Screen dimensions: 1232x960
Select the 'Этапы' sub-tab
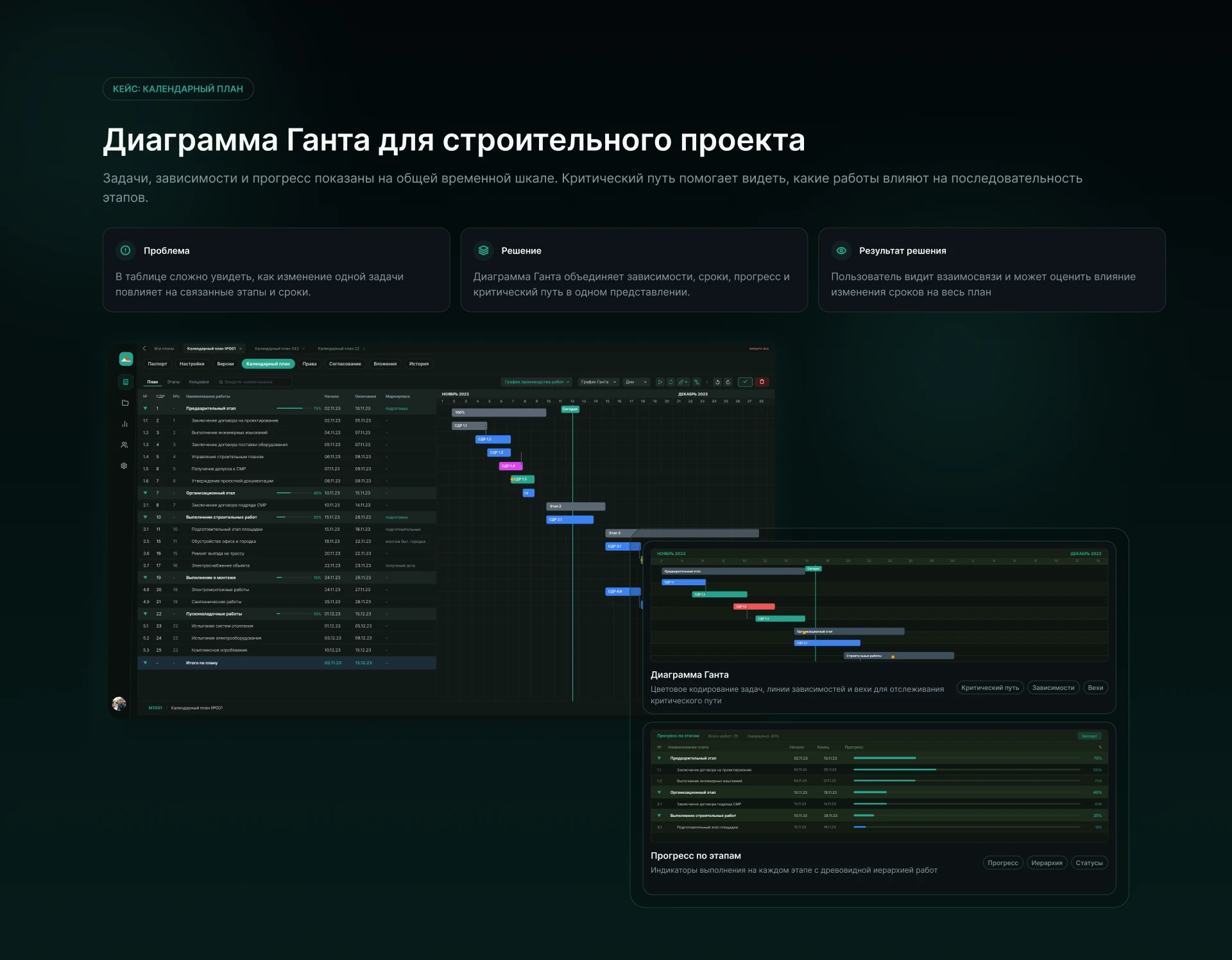[173, 382]
